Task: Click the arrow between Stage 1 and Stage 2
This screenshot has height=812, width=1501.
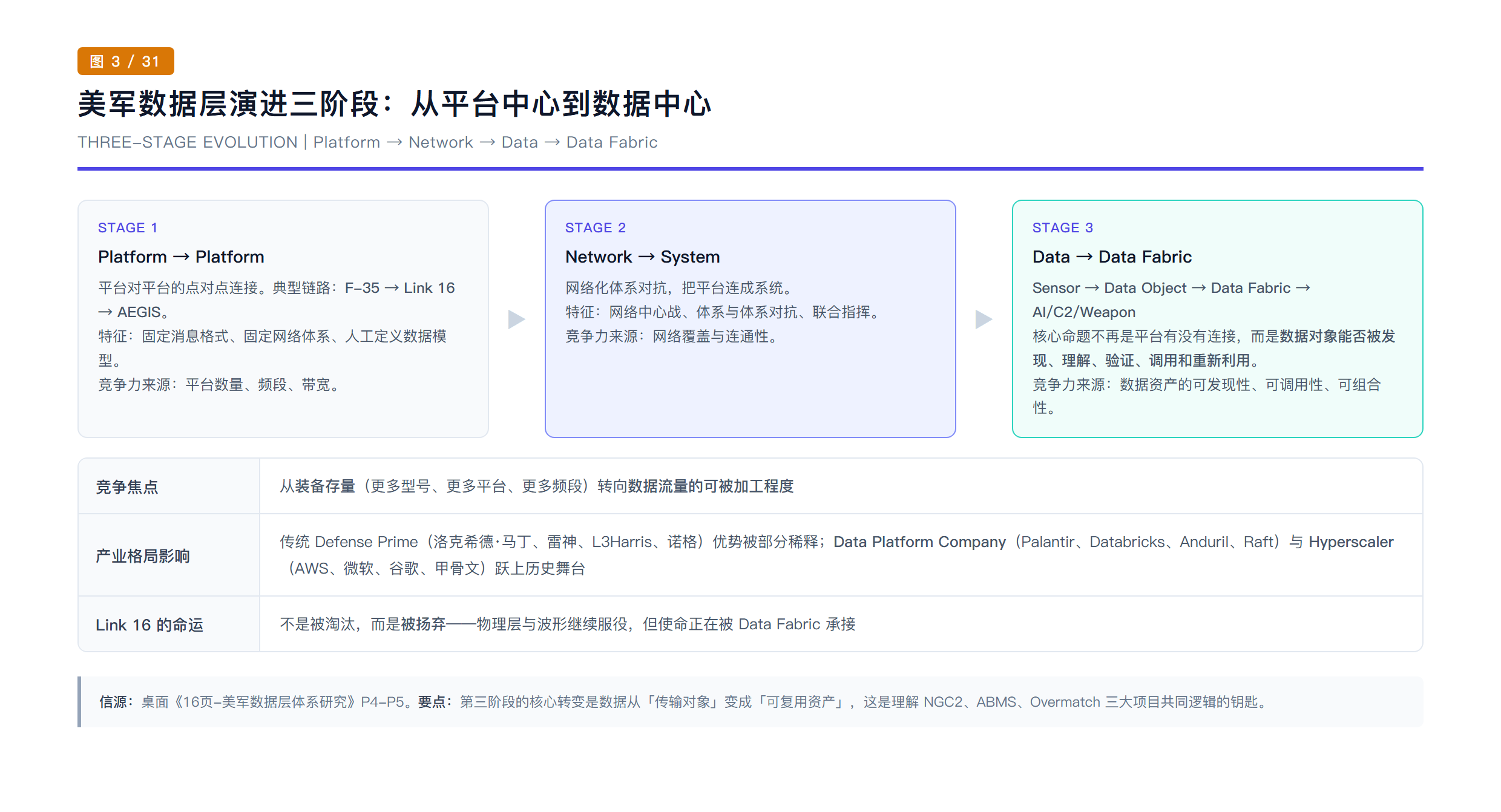Action: click(x=516, y=319)
